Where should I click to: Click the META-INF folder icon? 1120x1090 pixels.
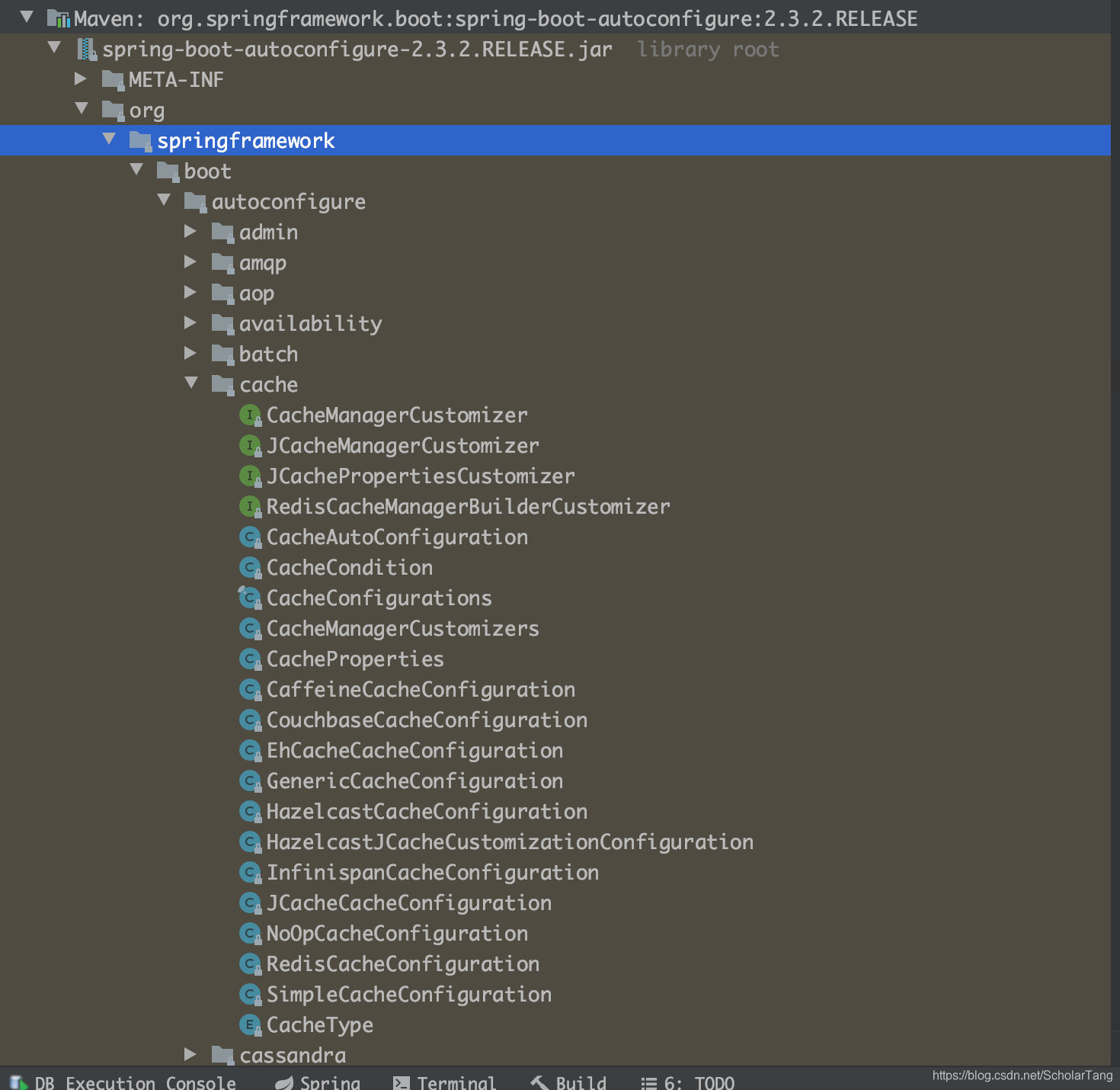point(114,79)
